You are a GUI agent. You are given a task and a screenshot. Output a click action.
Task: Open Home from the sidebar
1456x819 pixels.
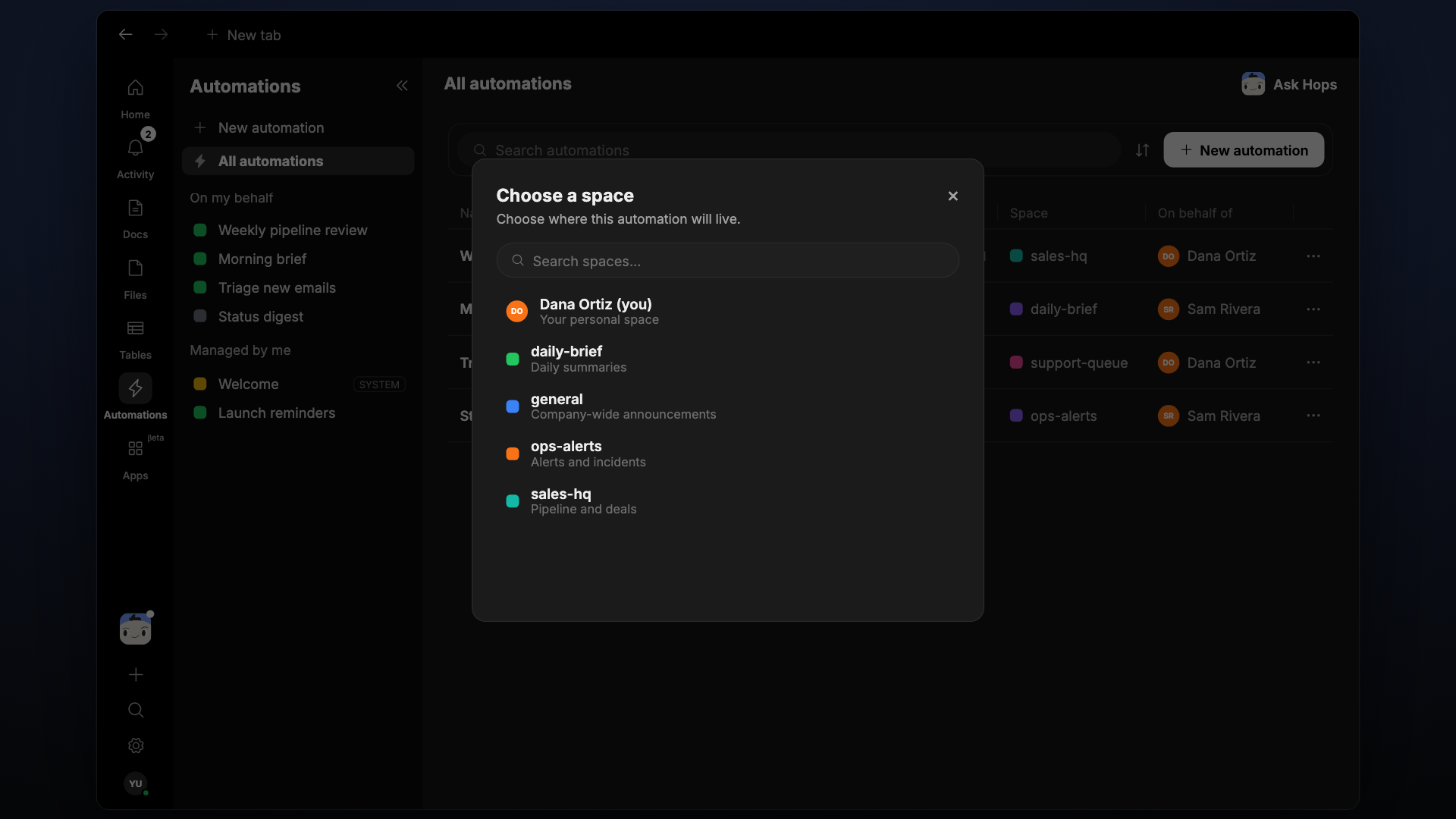(135, 99)
